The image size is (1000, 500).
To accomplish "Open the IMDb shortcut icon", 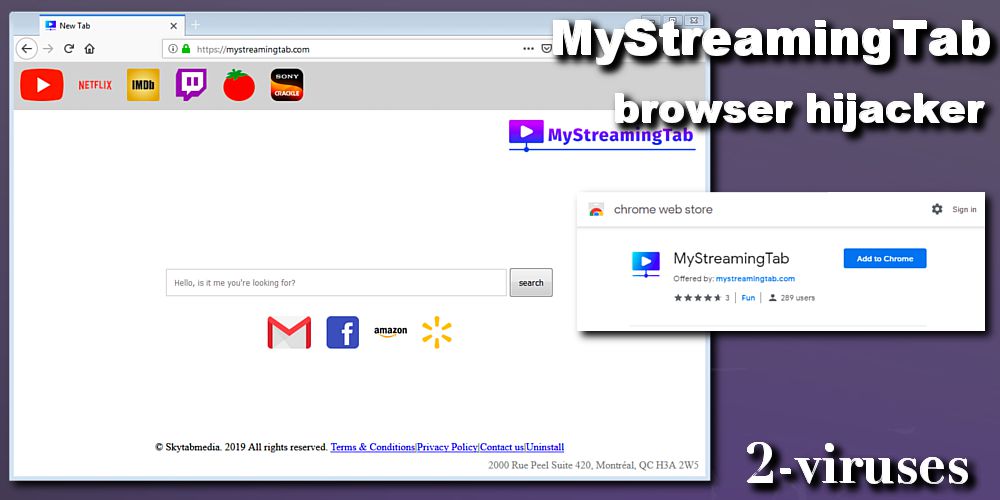I will [143, 85].
